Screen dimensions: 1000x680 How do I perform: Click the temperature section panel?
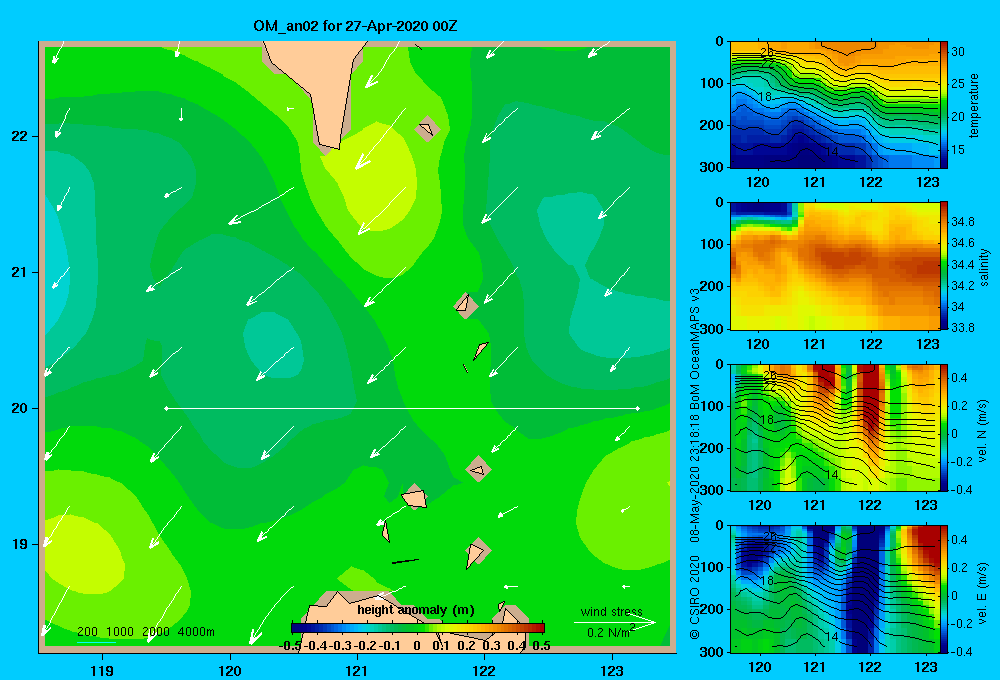tap(834, 105)
